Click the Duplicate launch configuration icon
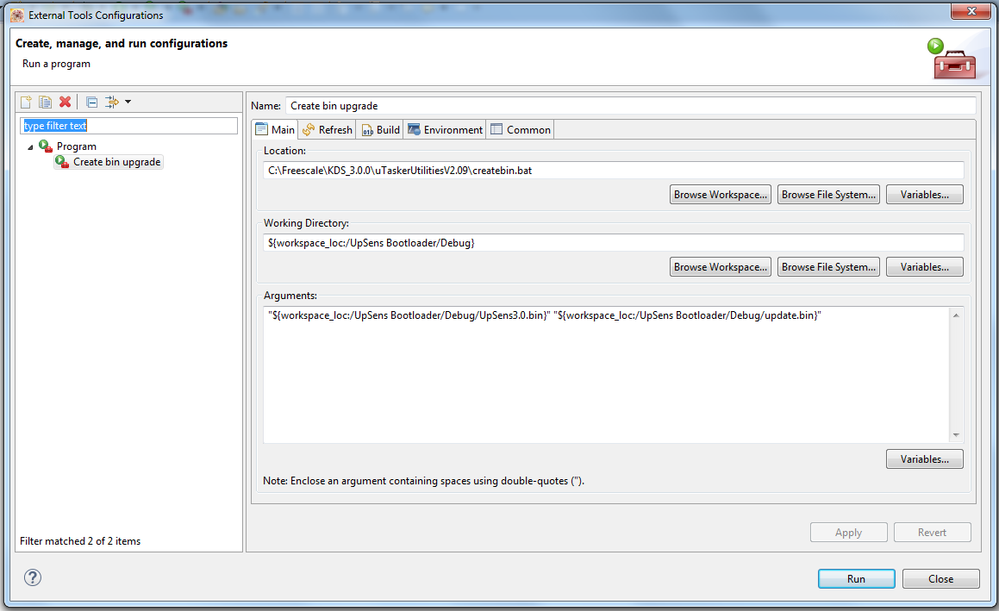 point(45,102)
